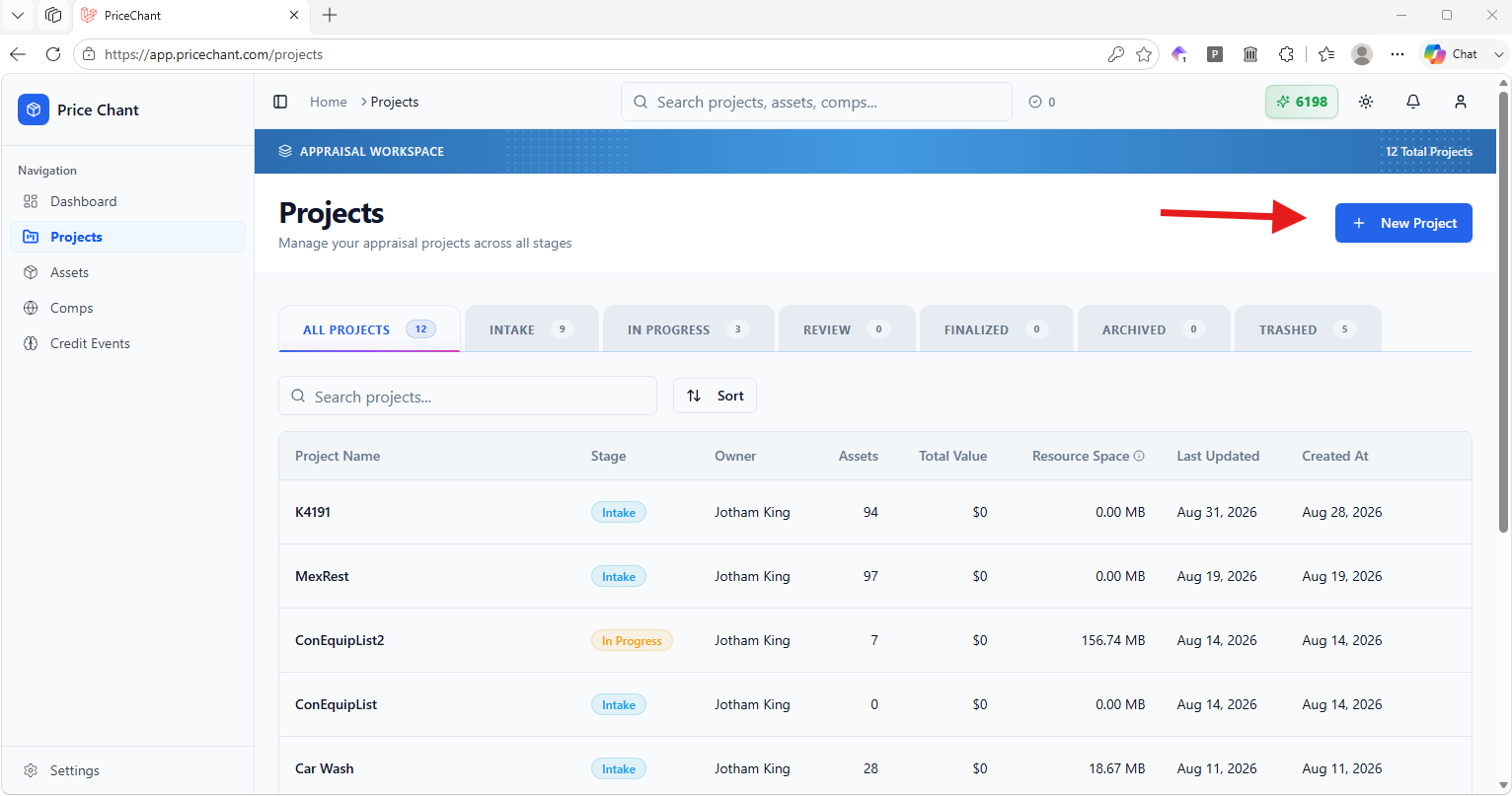Switch to the Intake tab
This screenshot has height=796, width=1512.
point(532,328)
